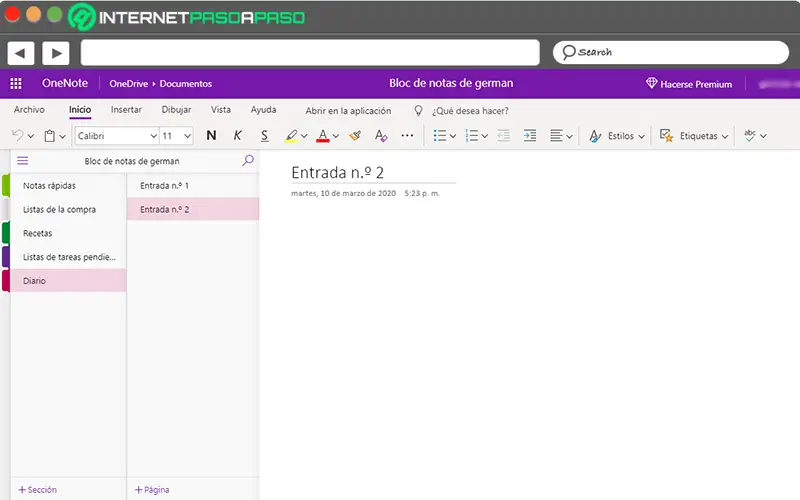Expand the font color dropdown arrow
800x500 pixels.
click(x=336, y=136)
